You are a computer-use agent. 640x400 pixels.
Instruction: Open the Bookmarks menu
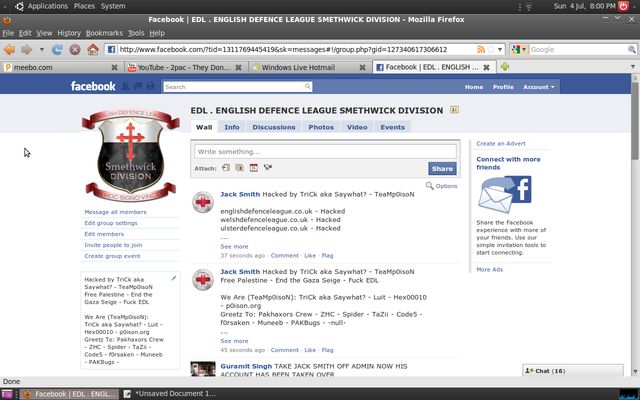[x=104, y=33]
